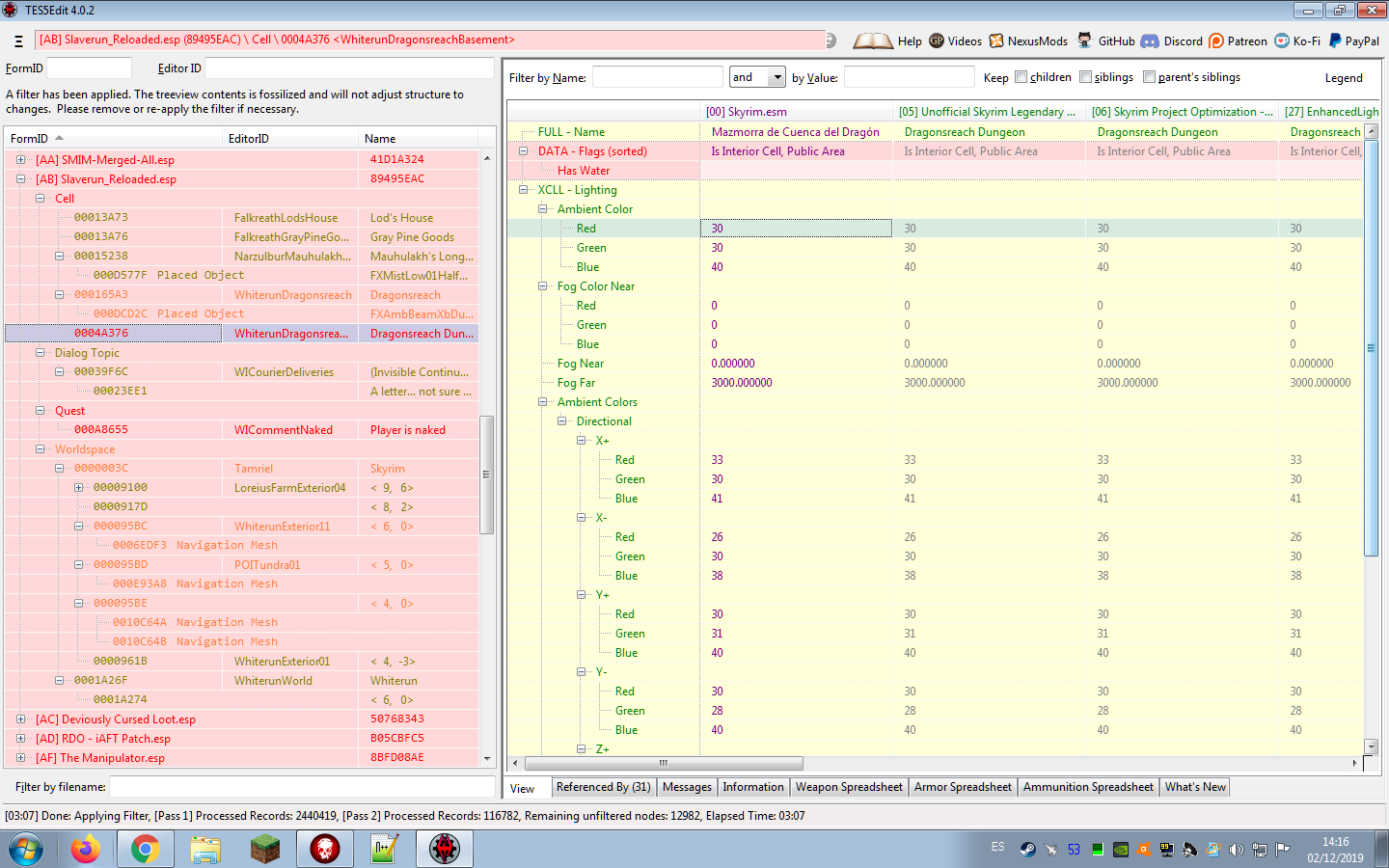Screen dimensions: 1389x868
Task: Click the Steam tray icon
Action: (x=1027, y=850)
